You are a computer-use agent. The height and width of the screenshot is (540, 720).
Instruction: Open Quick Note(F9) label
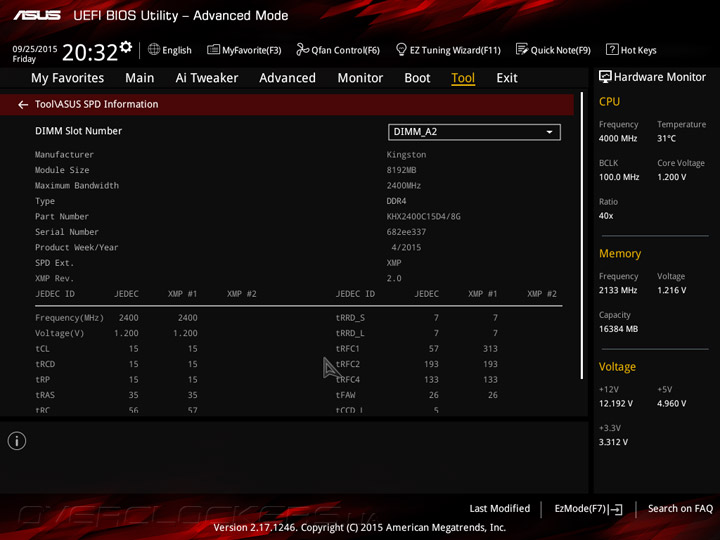click(x=561, y=50)
